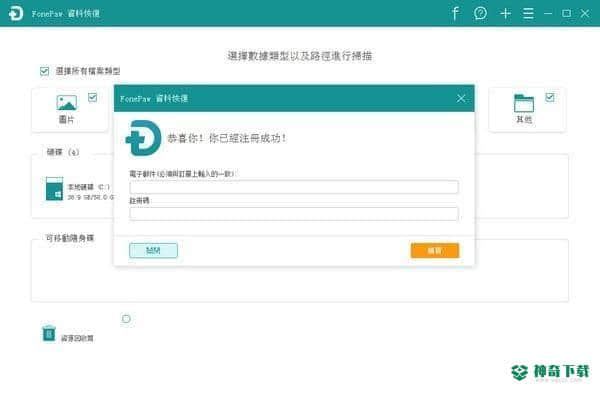Screen dimensions: 600x394
Task: Select the local disk C: drive icon
Action: click(x=54, y=189)
